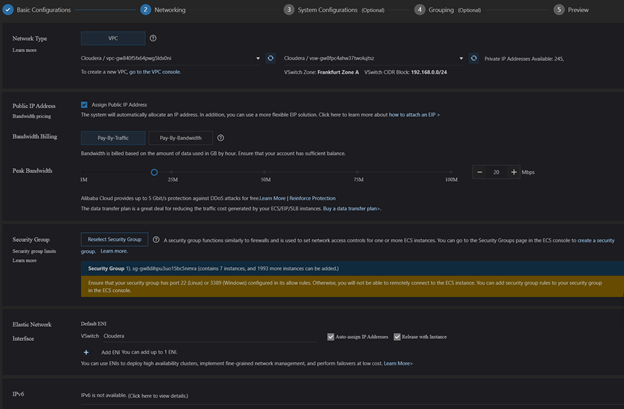Open help icon beside Pay-By-Bandwidth
This screenshot has height=409, width=624.
click(220, 138)
